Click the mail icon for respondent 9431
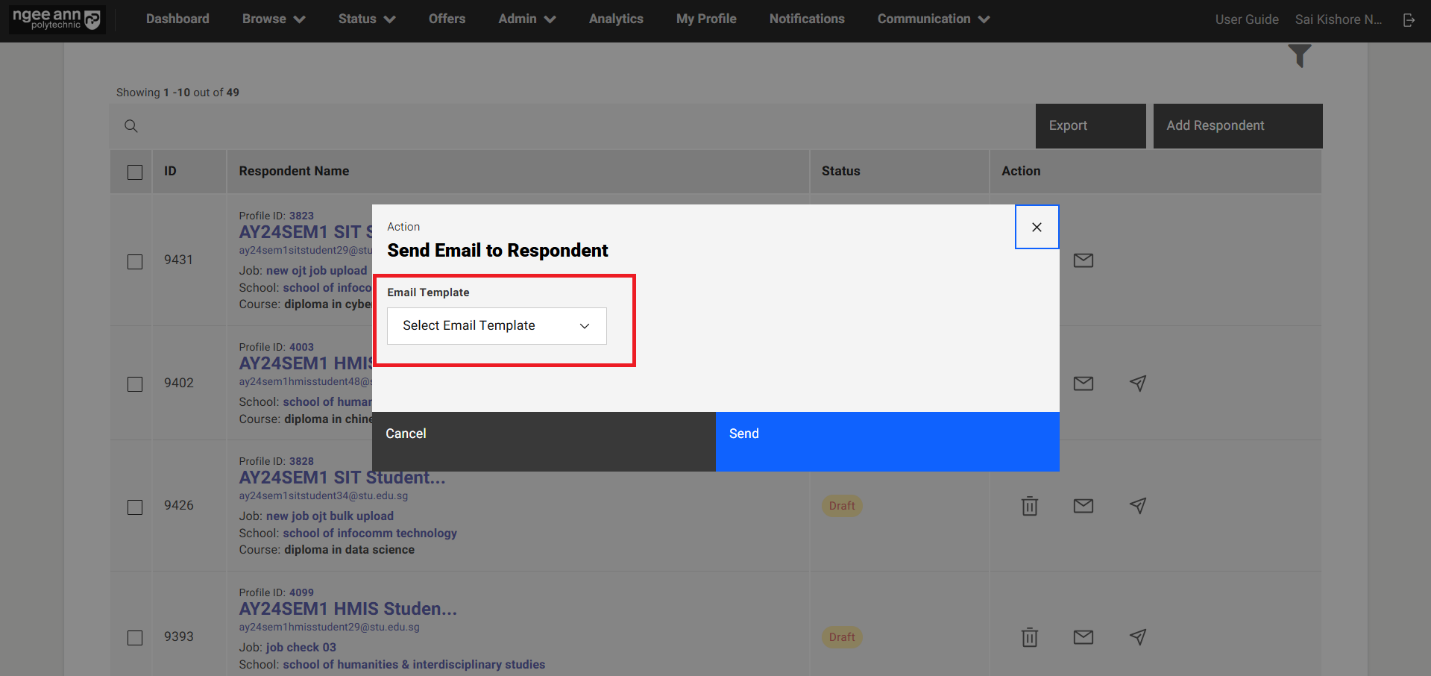 pyautogui.click(x=1083, y=260)
